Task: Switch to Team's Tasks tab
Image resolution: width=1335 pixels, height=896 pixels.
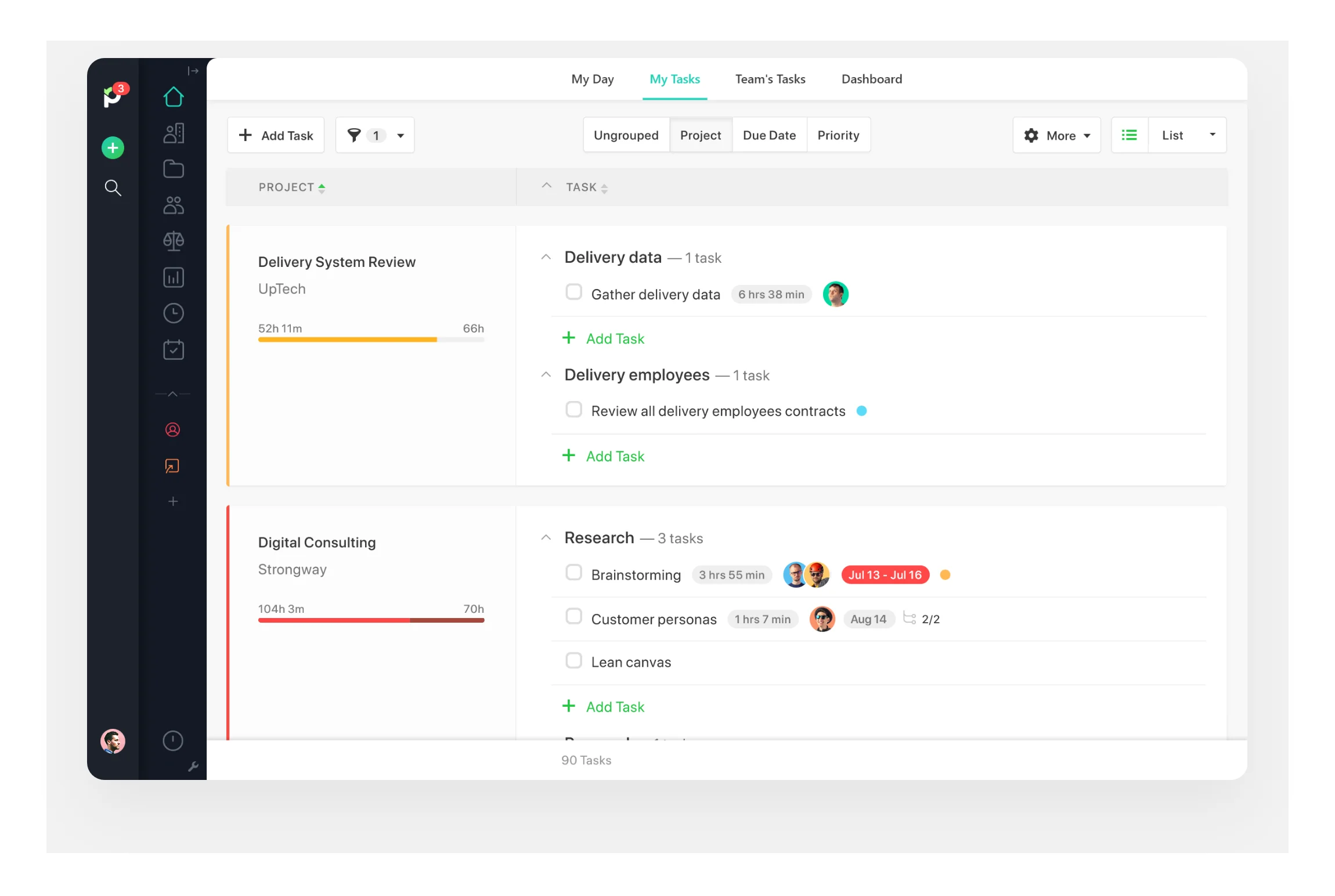Action: click(770, 79)
